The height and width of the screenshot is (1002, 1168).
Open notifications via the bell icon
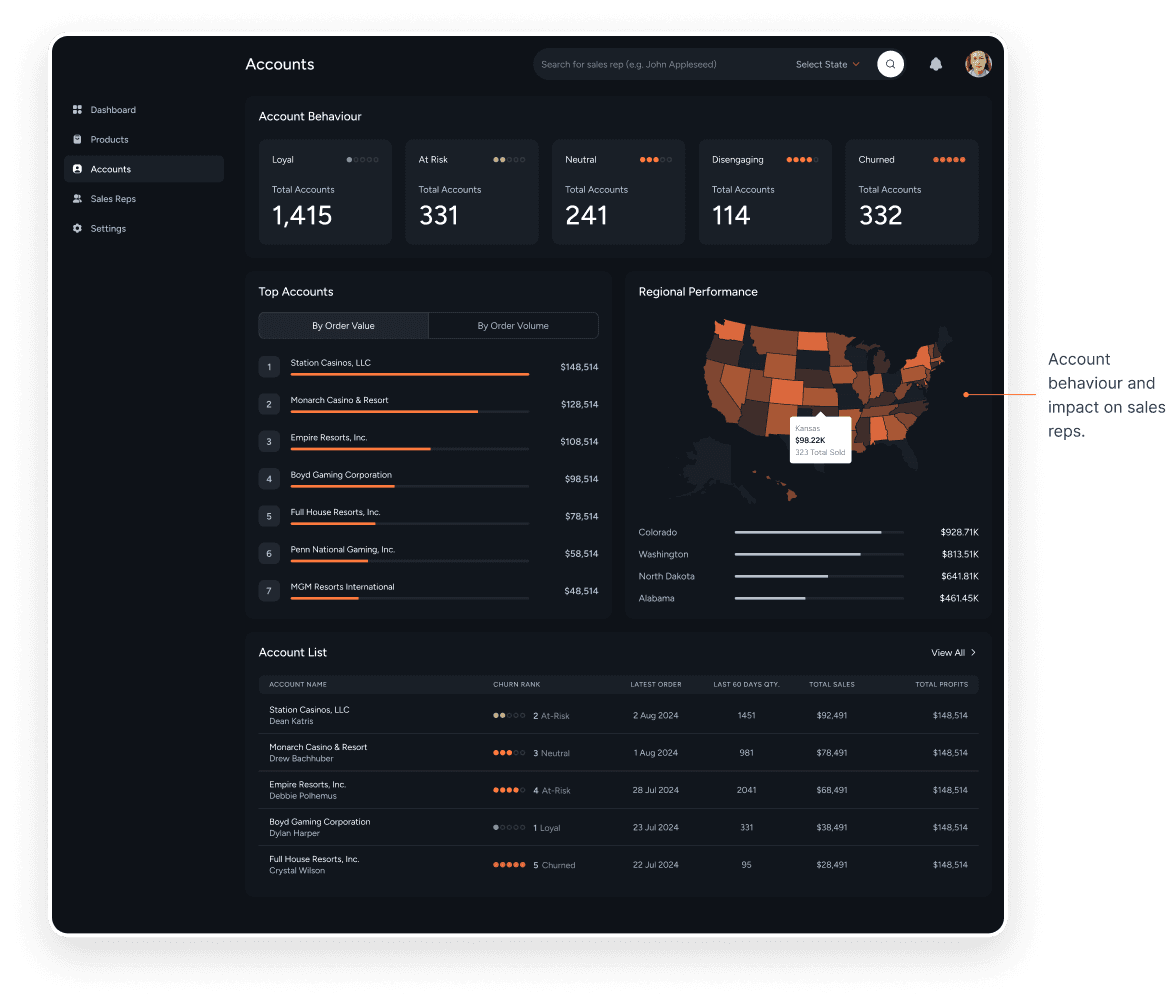pos(935,63)
